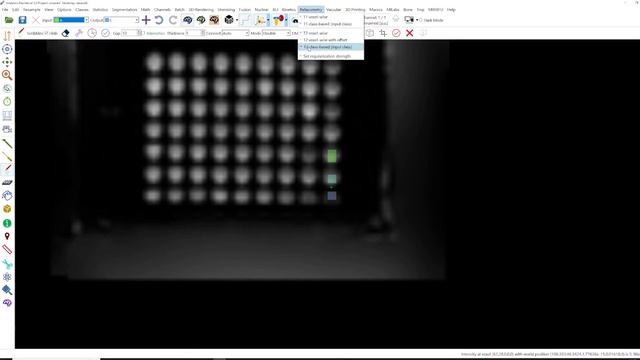Select the blue hand icon in left sidebar
This screenshot has height=360, width=640.
click(x=7, y=196)
